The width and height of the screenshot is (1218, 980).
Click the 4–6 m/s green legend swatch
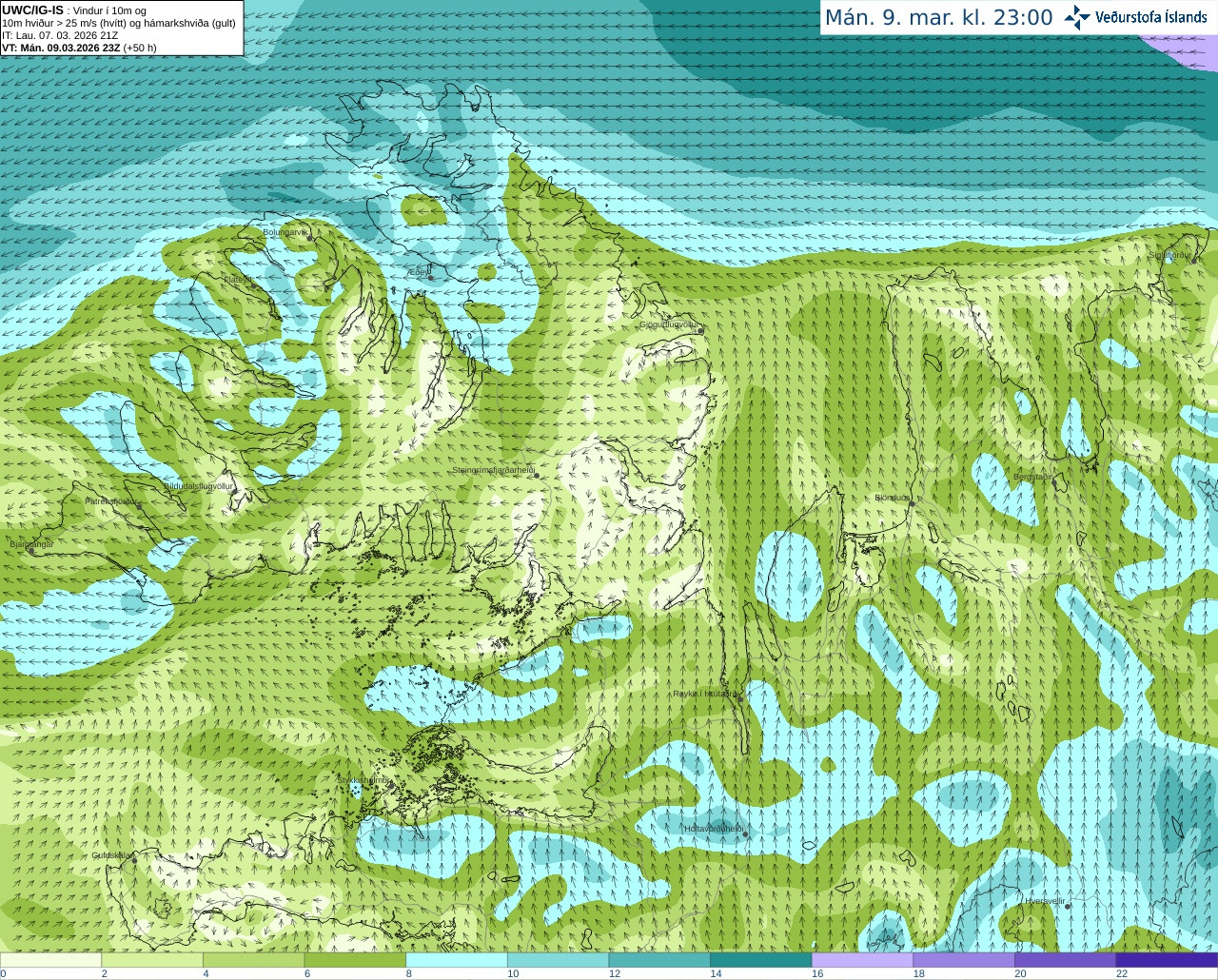tap(253, 960)
